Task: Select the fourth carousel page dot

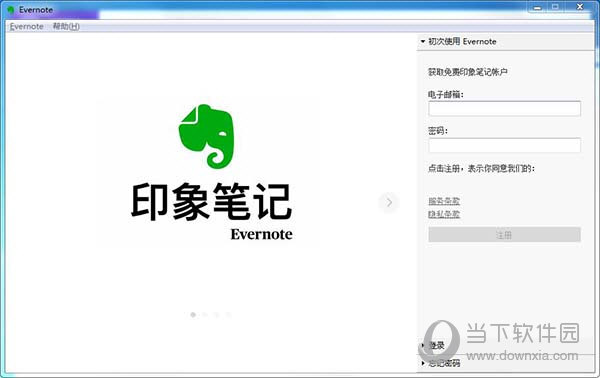Action: pyautogui.click(x=228, y=314)
